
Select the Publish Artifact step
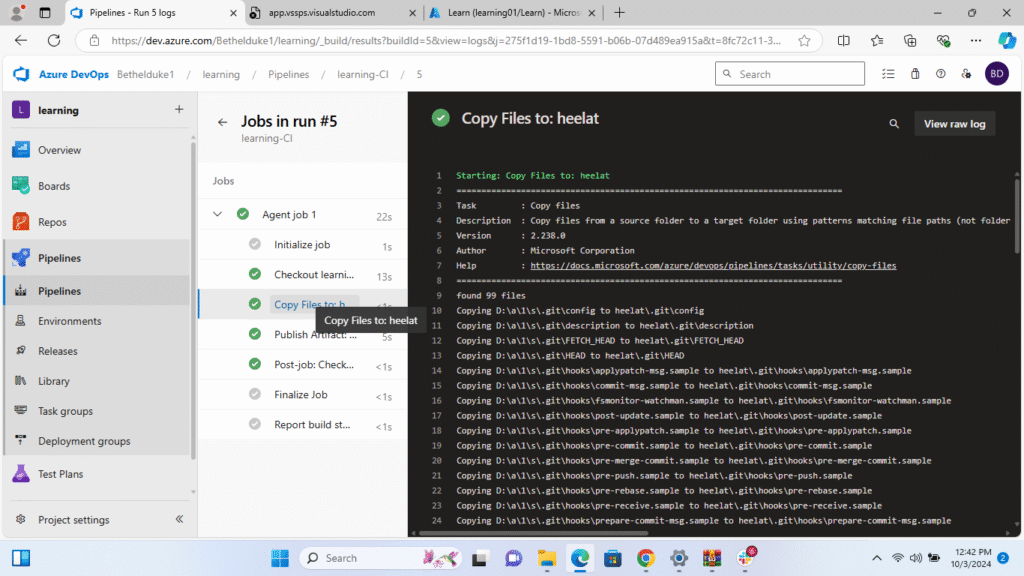click(x=314, y=335)
